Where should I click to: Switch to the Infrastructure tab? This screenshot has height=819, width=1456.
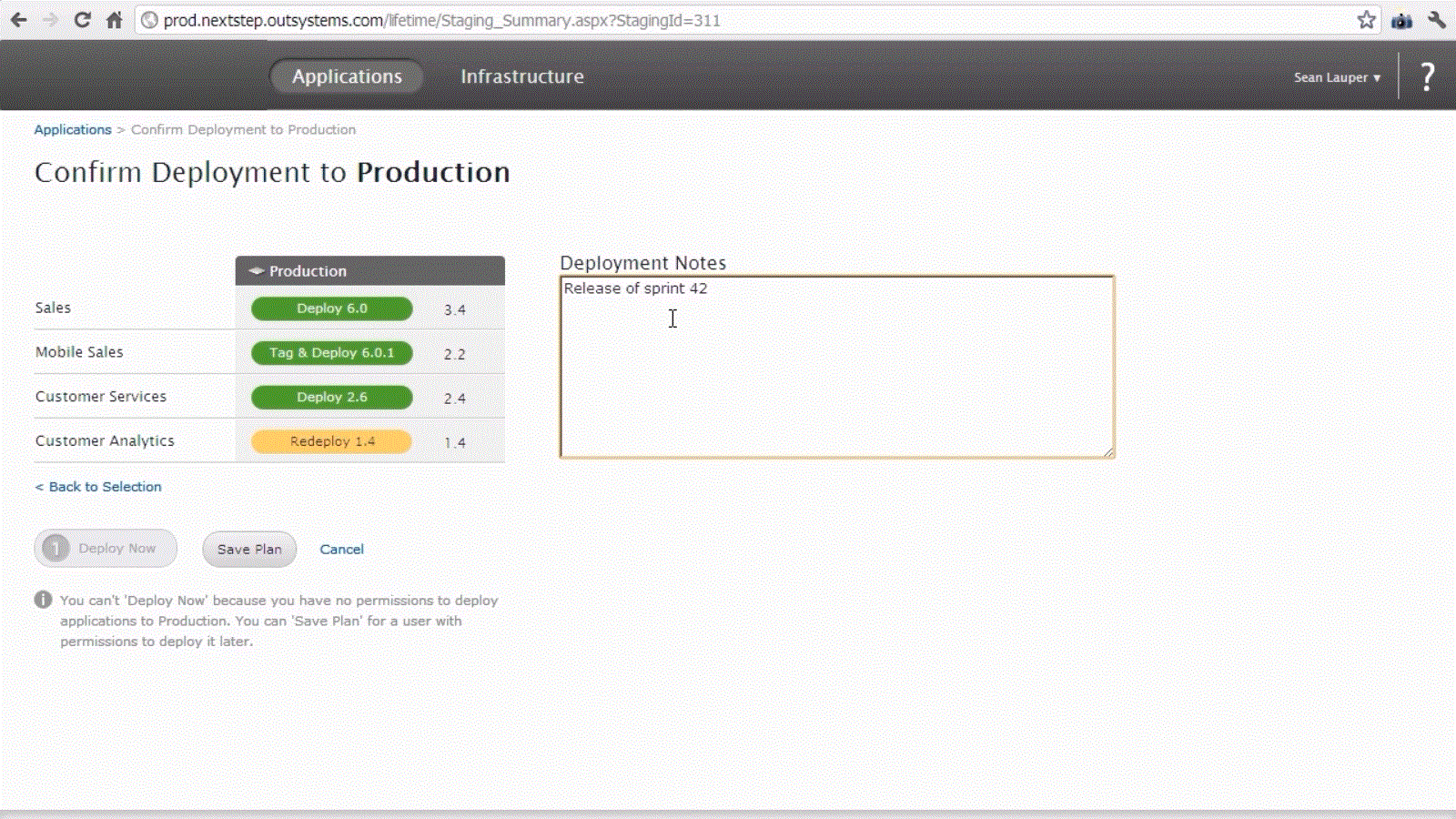521,76
